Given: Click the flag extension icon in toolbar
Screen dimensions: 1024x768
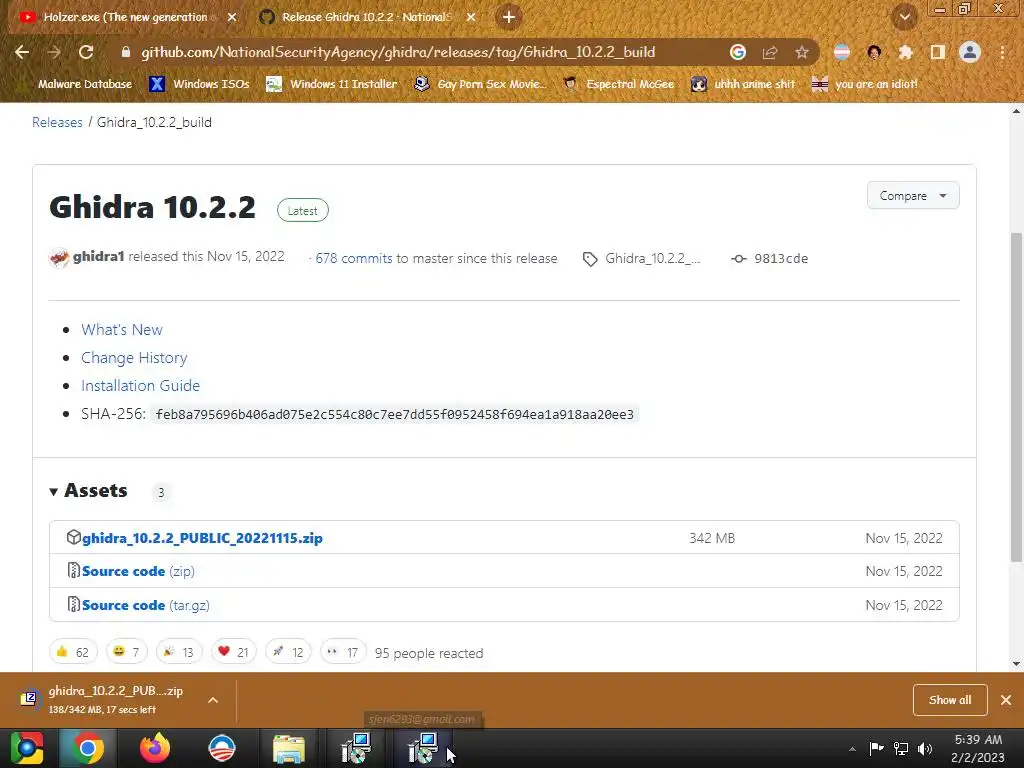Looking at the screenshot, I should click(842, 52).
